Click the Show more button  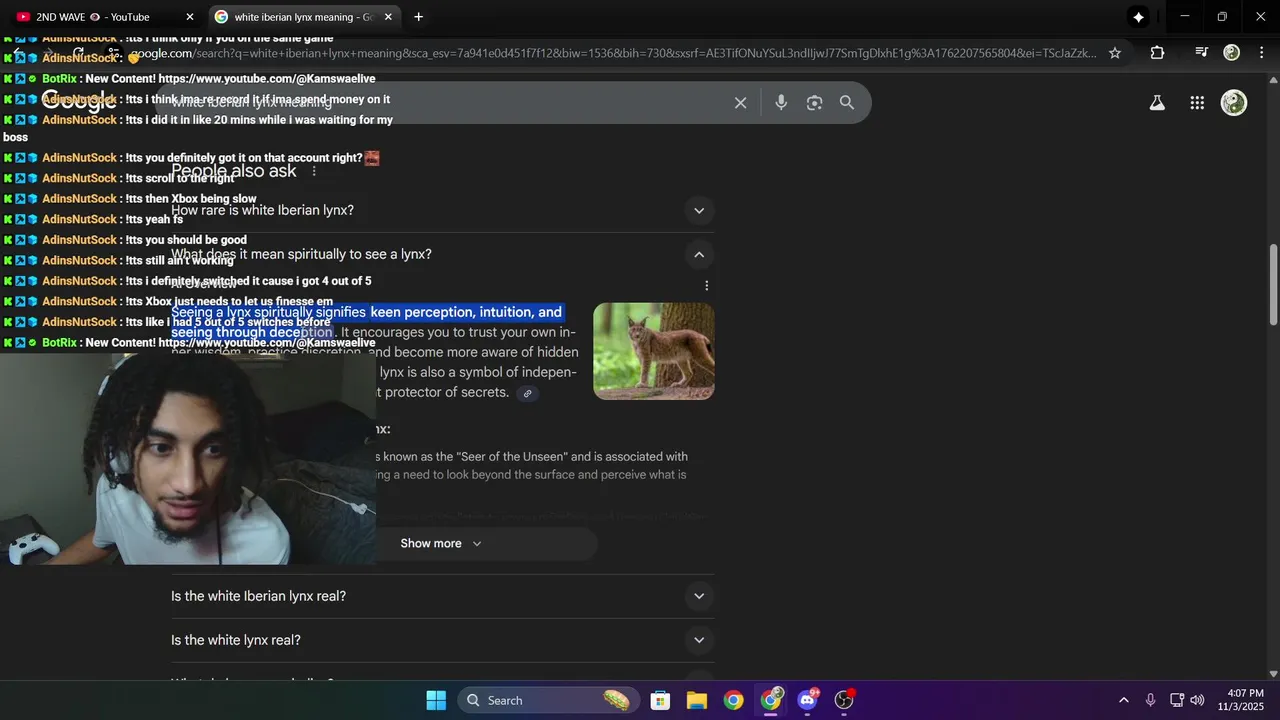(441, 543)
